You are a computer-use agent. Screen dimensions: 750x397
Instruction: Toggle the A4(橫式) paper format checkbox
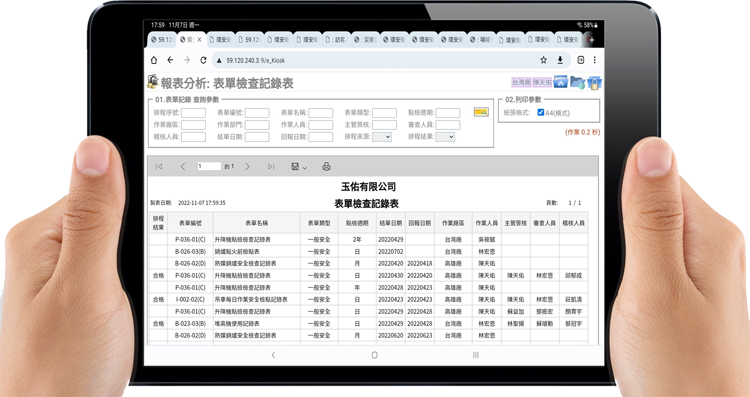point(540,112)
